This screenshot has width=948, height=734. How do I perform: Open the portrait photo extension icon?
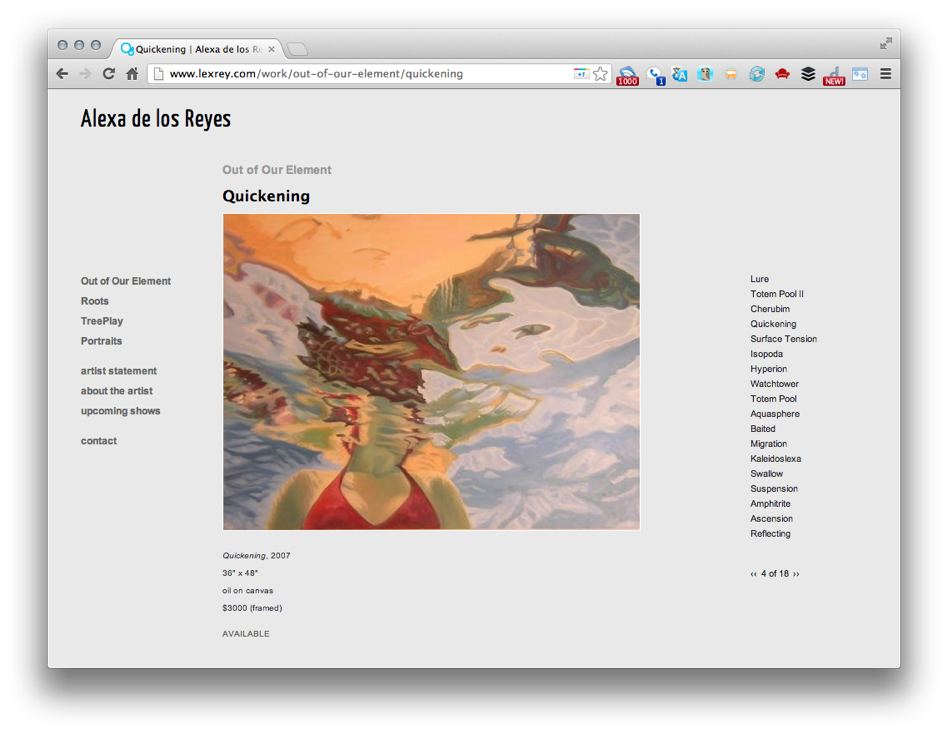point(705,74)
